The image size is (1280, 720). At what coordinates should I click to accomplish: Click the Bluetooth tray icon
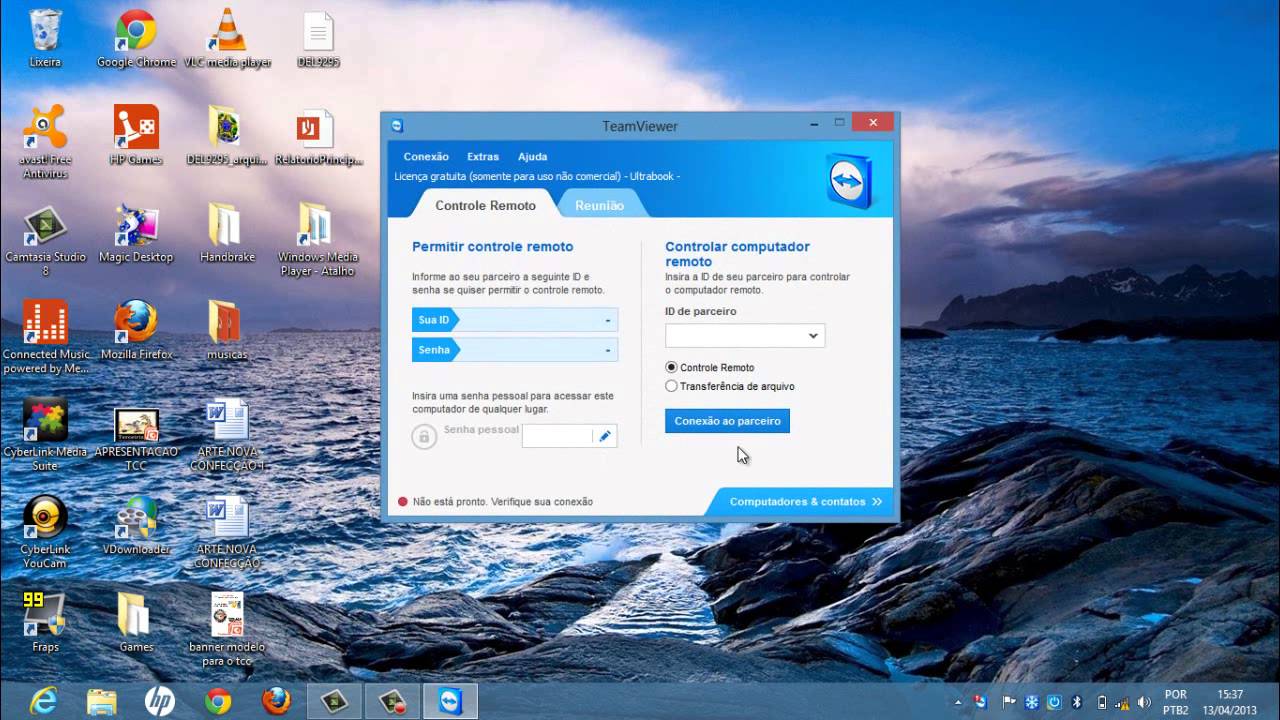pos(1077,702)
